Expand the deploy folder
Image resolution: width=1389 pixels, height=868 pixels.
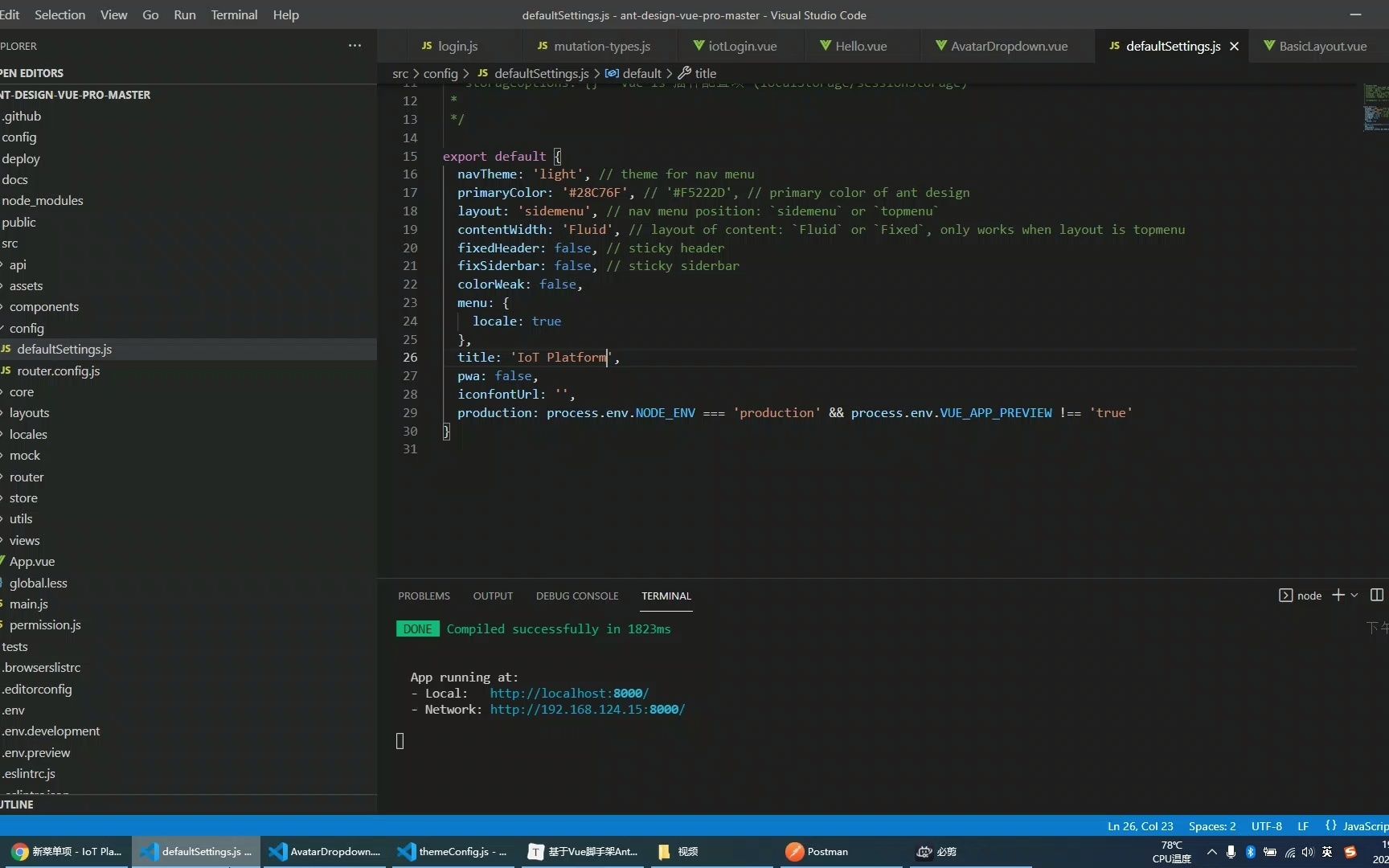point(188,158)
